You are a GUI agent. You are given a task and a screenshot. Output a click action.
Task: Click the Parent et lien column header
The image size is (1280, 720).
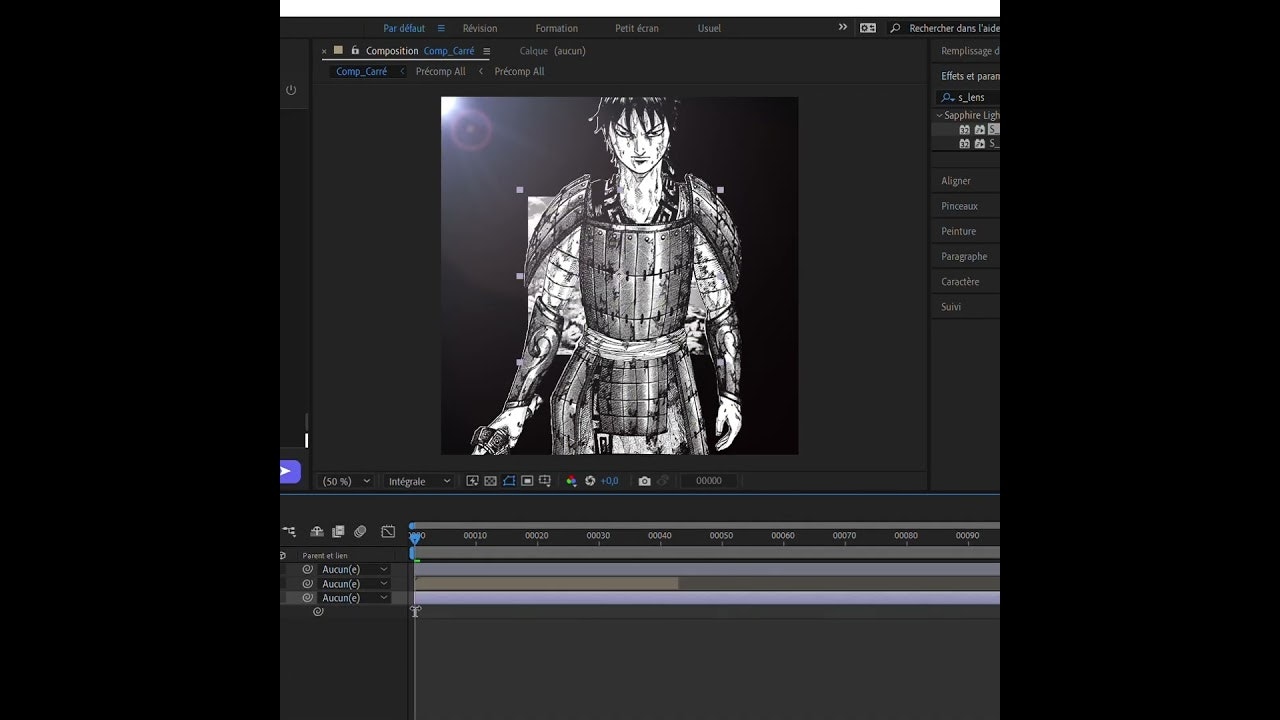[325, 555]
